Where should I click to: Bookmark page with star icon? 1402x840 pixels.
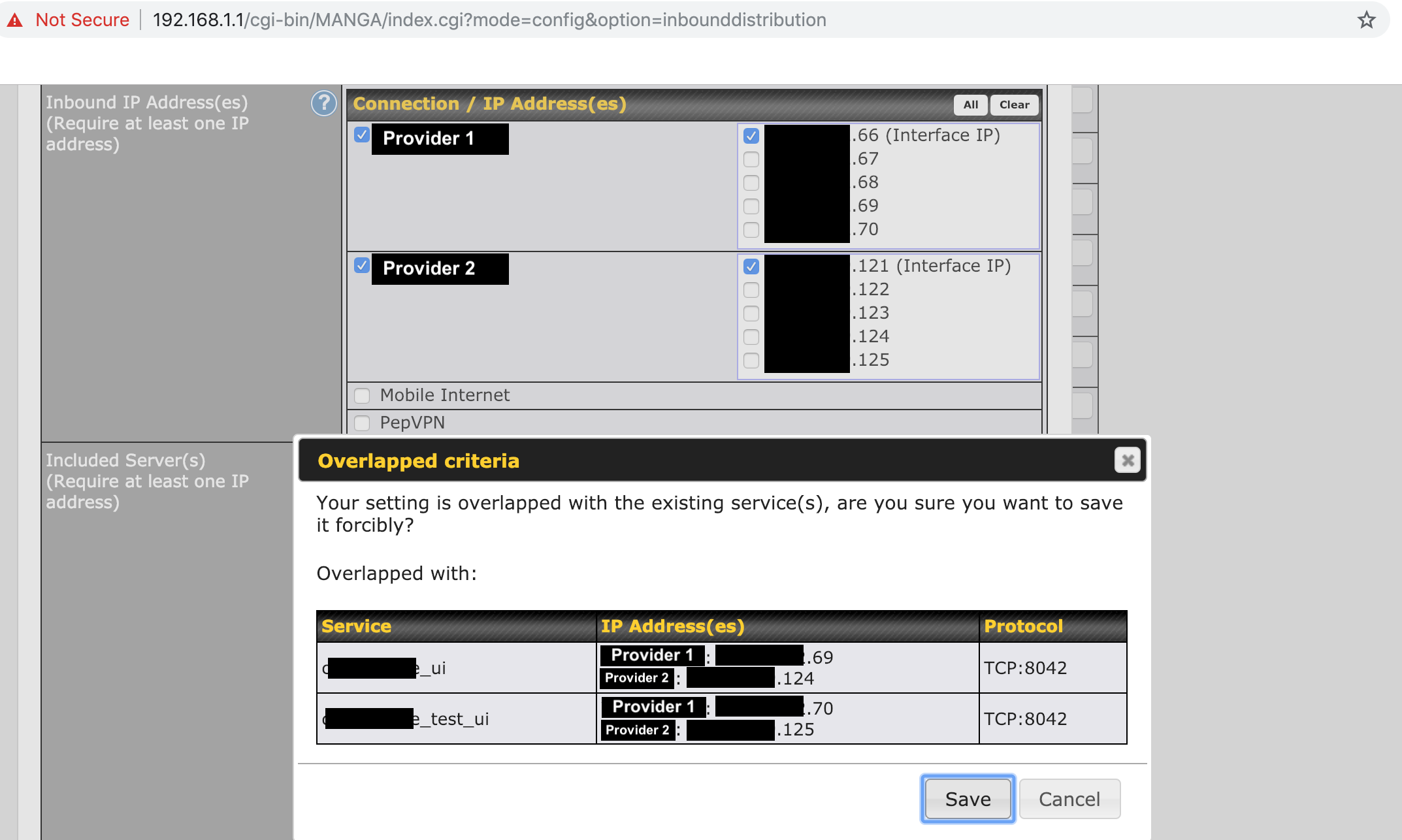point(1366,20)
